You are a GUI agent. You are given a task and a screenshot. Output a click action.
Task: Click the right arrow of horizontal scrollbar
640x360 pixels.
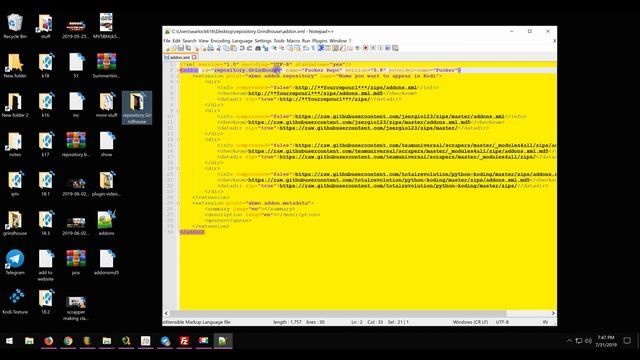(553, 313)
